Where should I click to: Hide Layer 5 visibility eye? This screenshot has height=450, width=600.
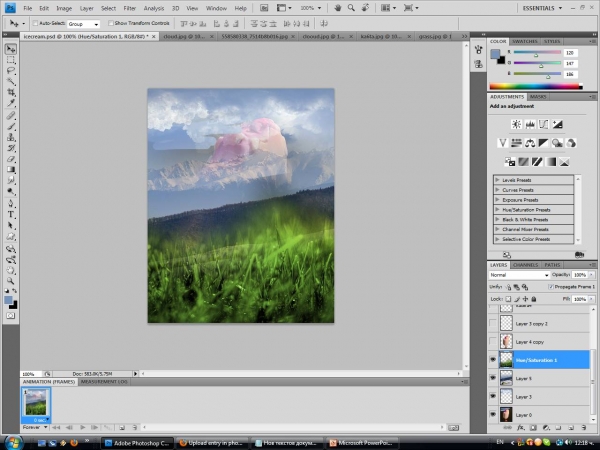(x=493, y=378)
